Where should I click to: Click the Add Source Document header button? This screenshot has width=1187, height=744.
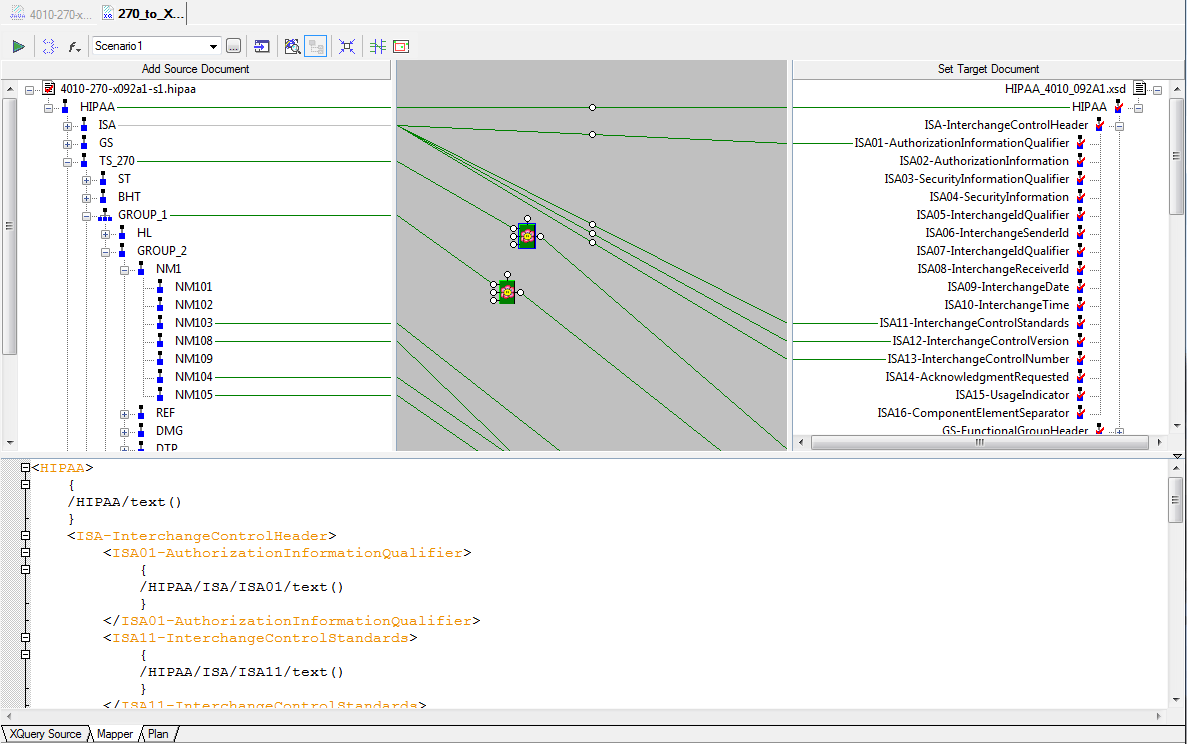(195, 69)
